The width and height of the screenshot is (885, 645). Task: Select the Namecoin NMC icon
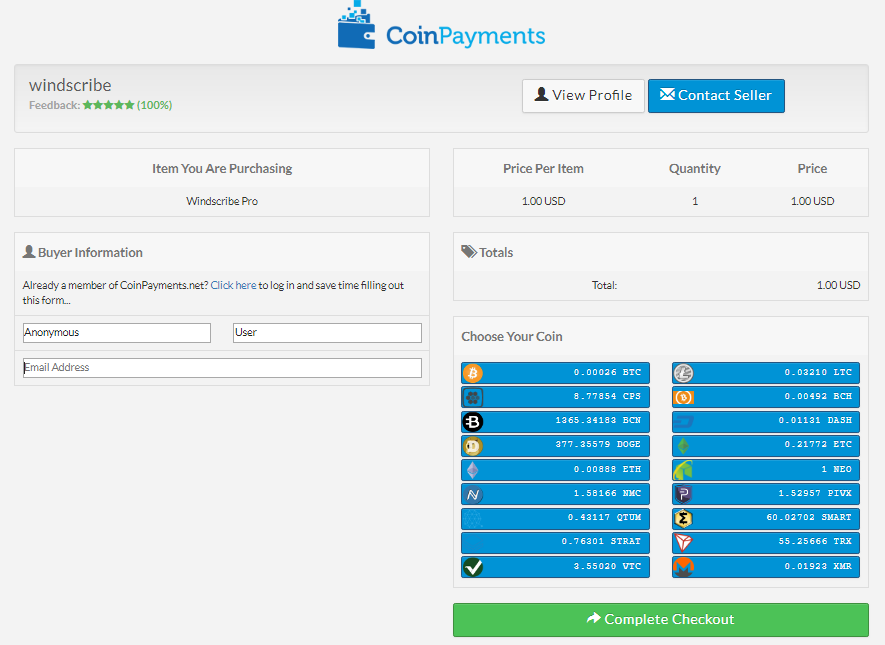pos(473,494)
